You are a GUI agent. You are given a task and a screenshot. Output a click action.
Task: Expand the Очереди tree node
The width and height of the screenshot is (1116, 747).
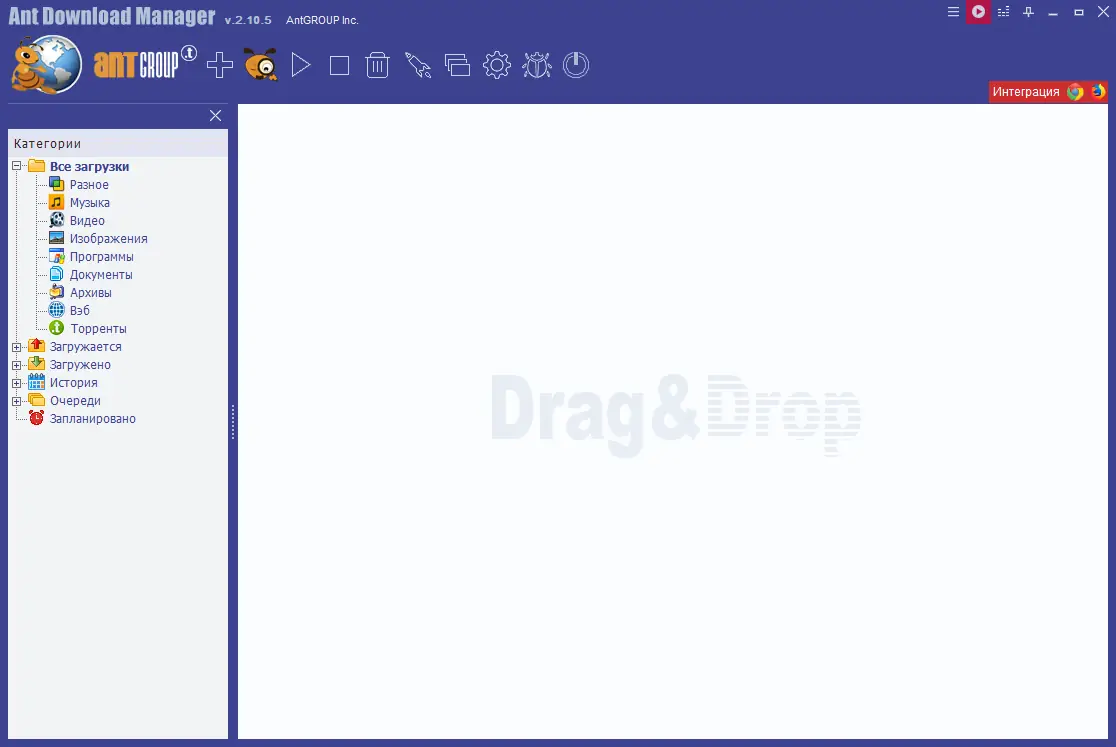coord(16,401)
